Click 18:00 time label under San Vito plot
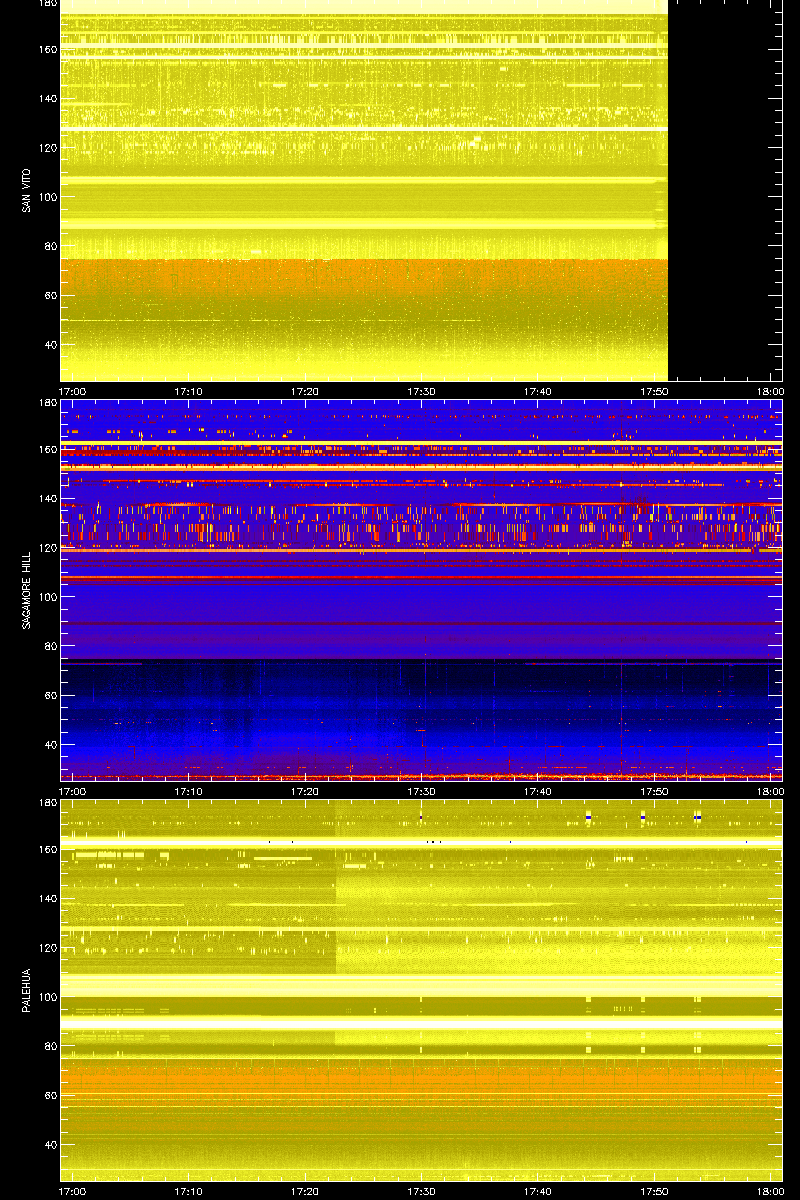 770,391
